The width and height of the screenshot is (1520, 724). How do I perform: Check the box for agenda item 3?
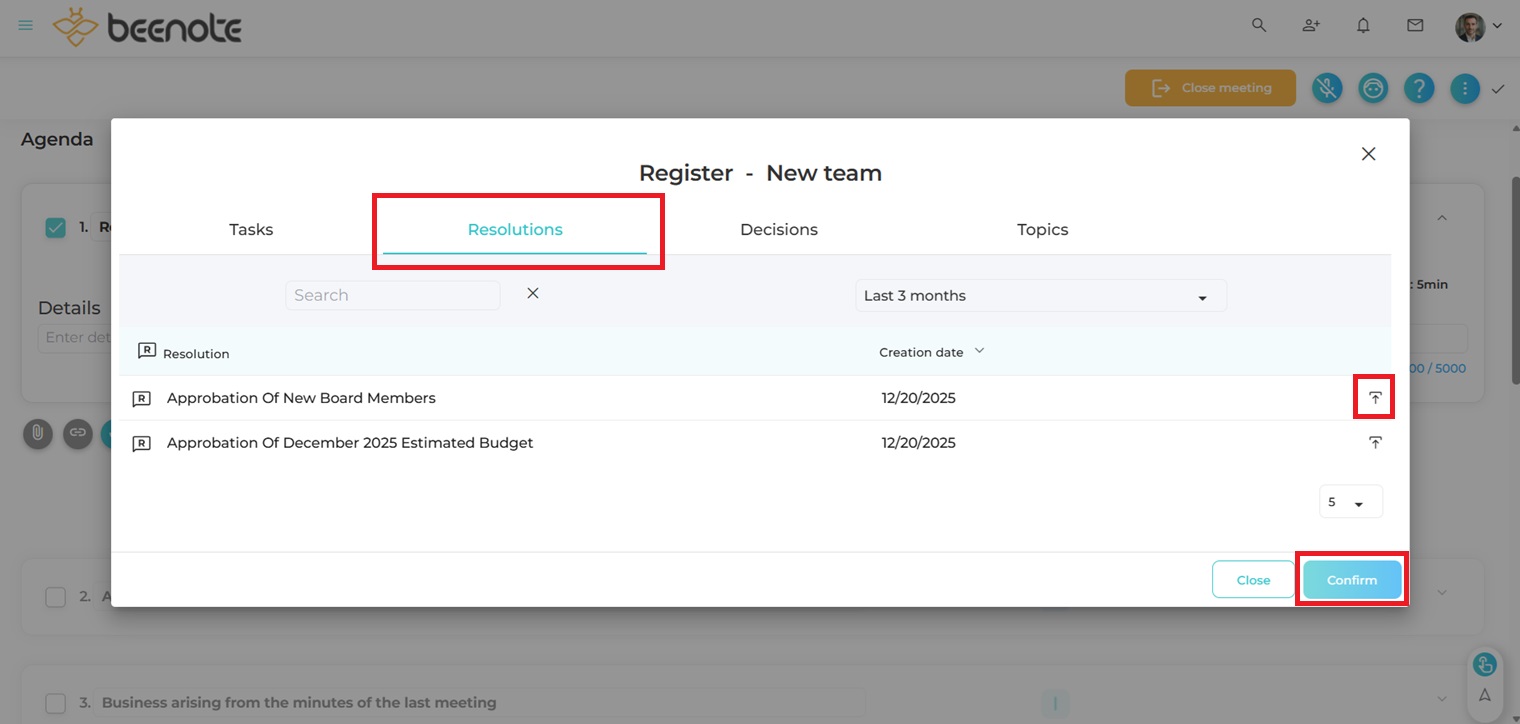point(56,703)
